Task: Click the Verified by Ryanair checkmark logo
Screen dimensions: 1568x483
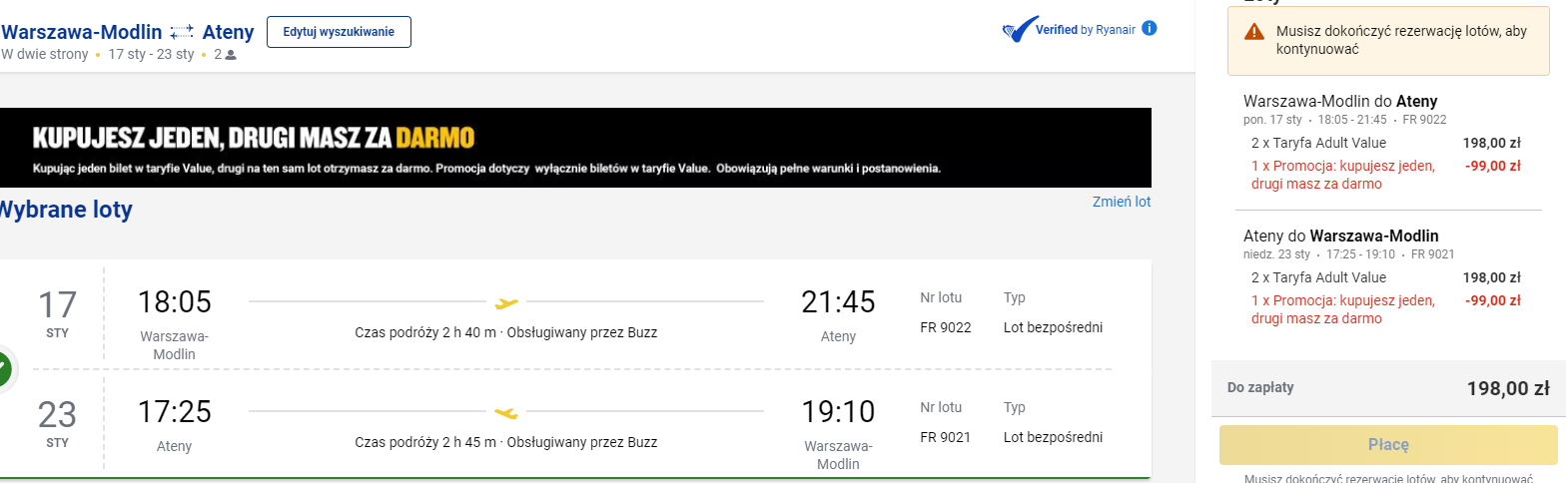Action: click(1018, 30)
